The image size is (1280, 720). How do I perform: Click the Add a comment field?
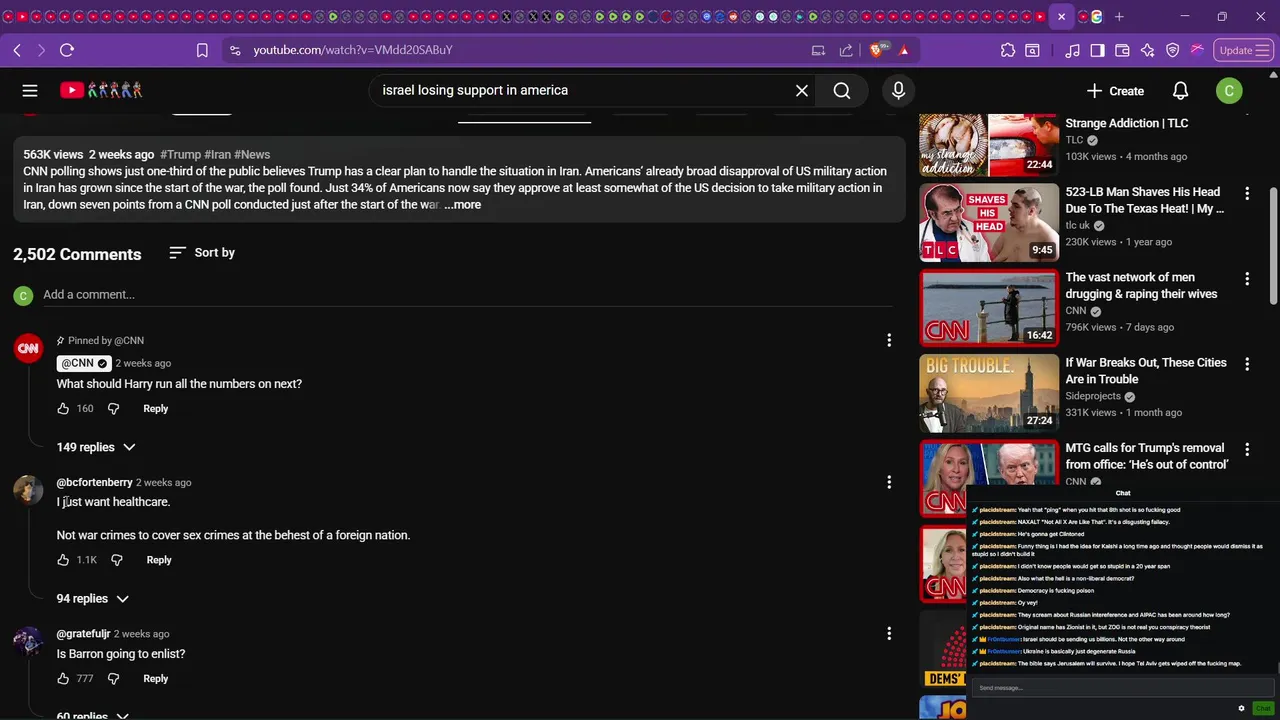(468, 294)
